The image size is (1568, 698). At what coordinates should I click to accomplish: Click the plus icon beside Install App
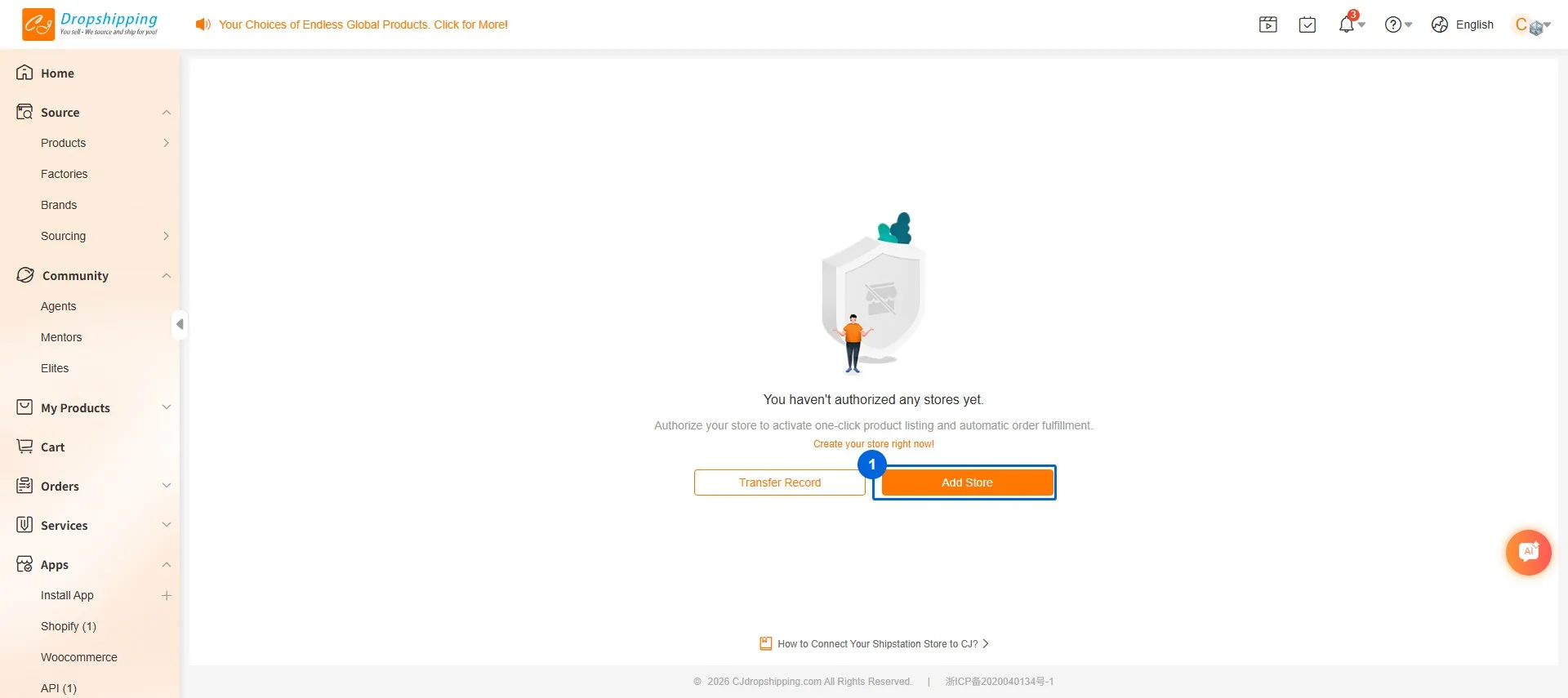pos(167,595)
